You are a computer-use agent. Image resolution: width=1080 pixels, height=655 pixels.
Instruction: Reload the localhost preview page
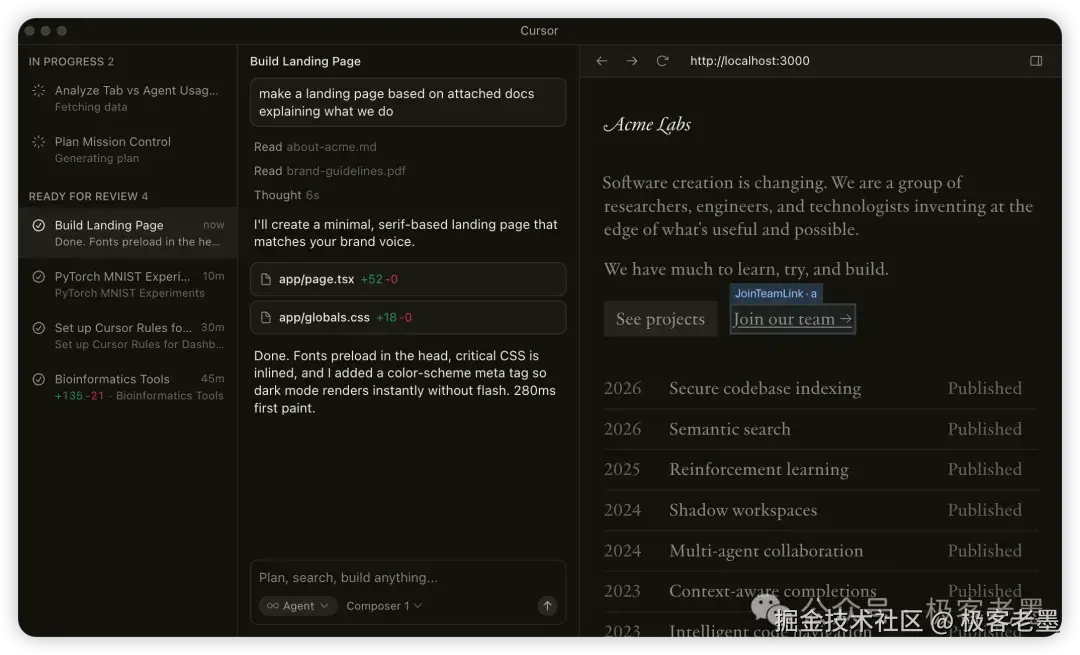click(662, 61)
